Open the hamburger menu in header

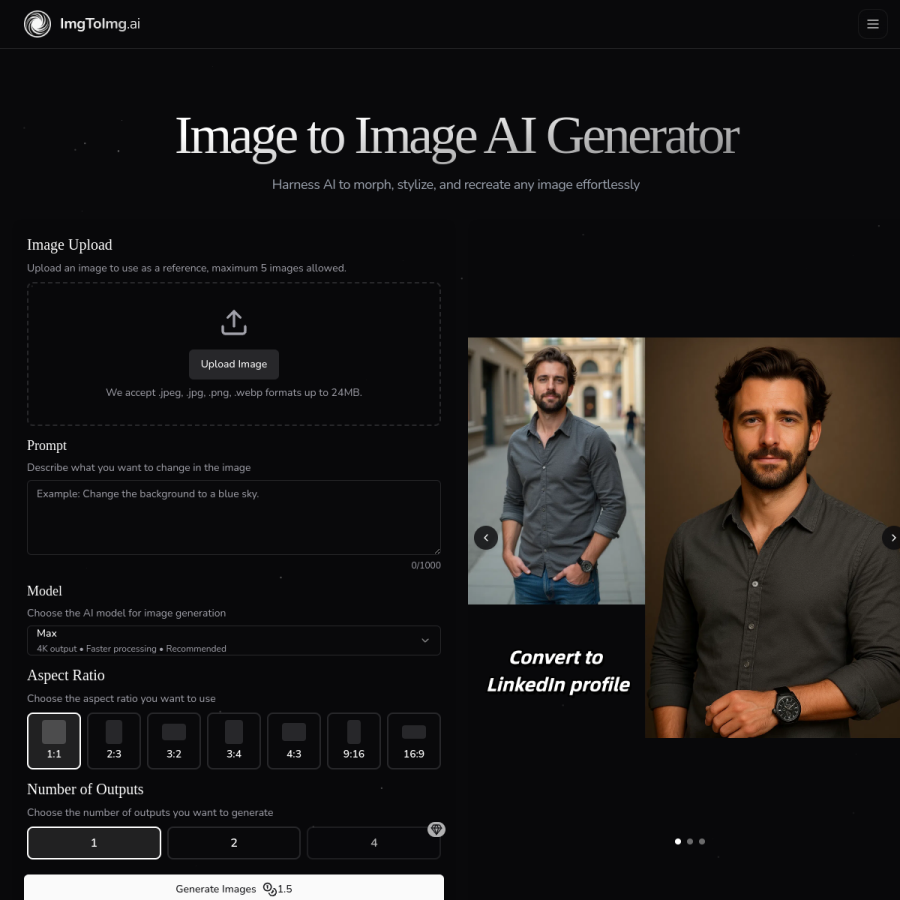(872, 24)
